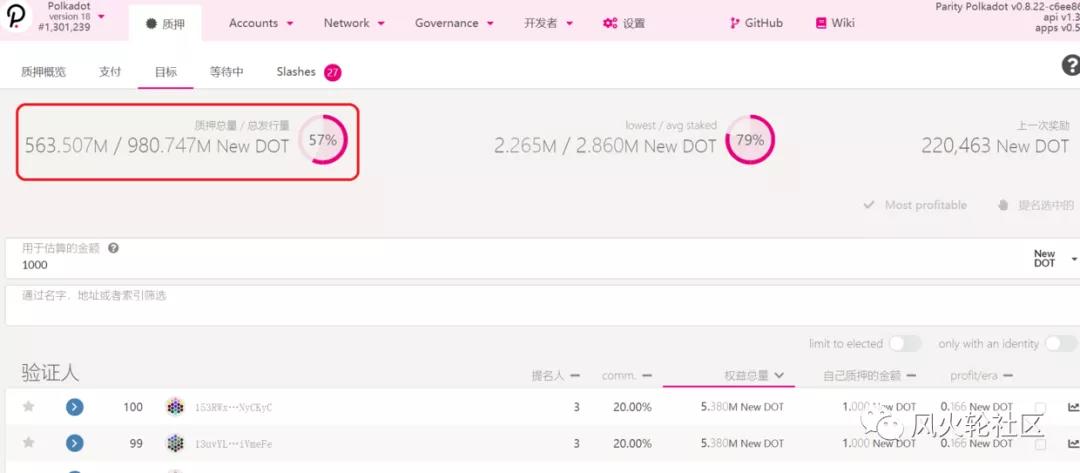Click the 57% staked progress circle

[x=322, y=141]
